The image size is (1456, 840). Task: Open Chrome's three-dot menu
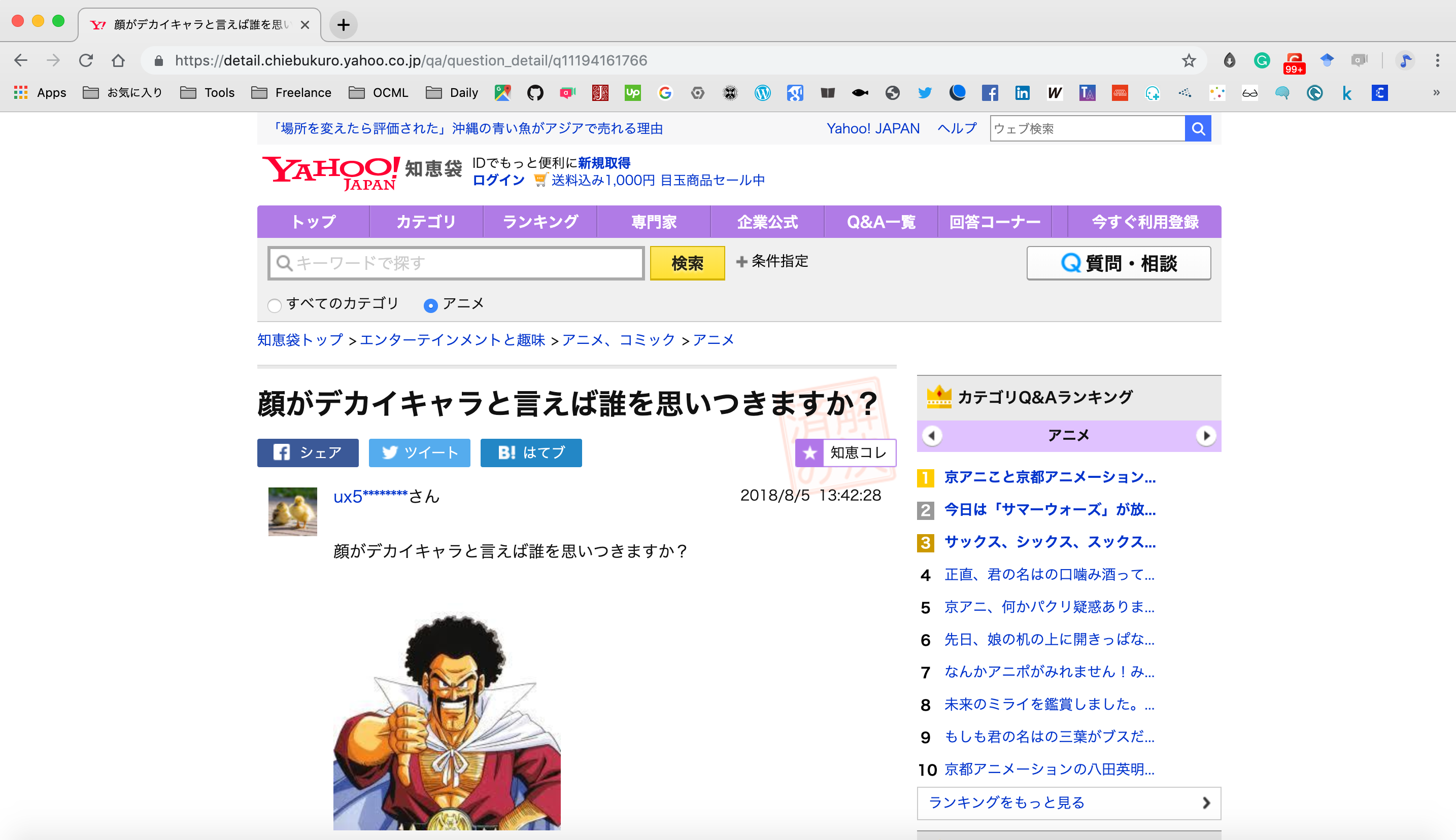[1437, 60]
